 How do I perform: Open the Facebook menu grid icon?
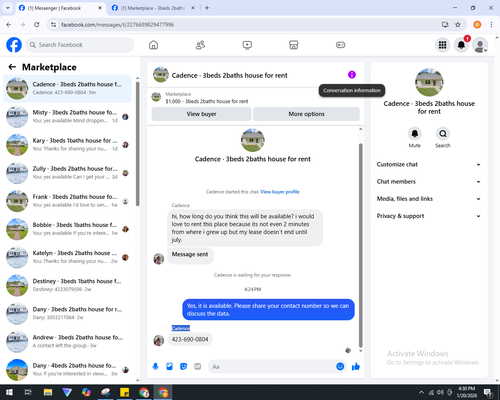[442, 45]
